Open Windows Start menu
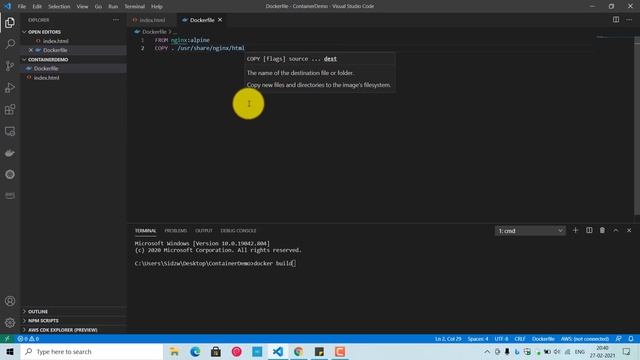Screen dimensions: 640x360 [x=10, y=351]
